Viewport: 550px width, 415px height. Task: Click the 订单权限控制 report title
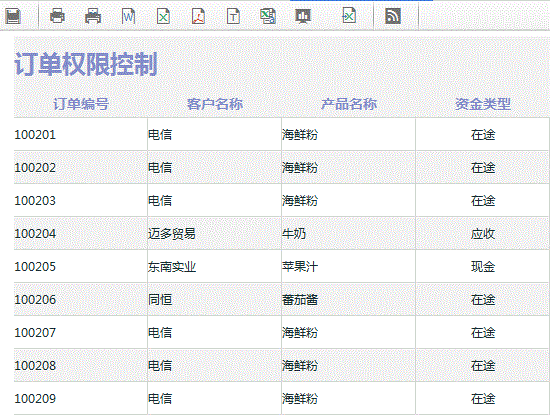(x=86, y=64)
